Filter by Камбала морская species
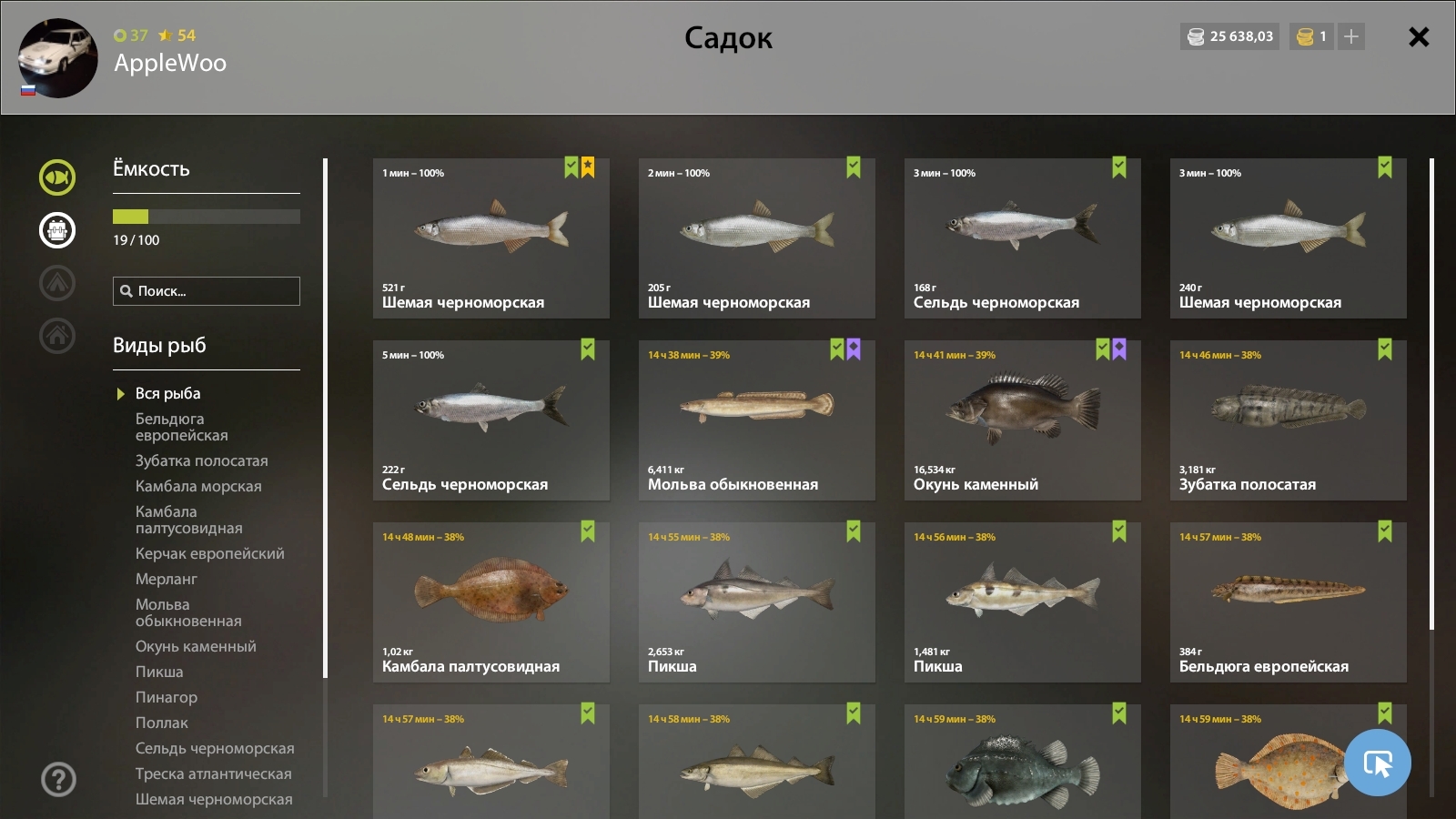The image size is (1456, 819). 198,486
